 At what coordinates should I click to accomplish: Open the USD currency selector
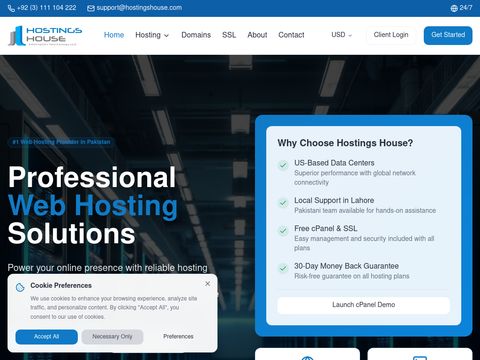342,35
